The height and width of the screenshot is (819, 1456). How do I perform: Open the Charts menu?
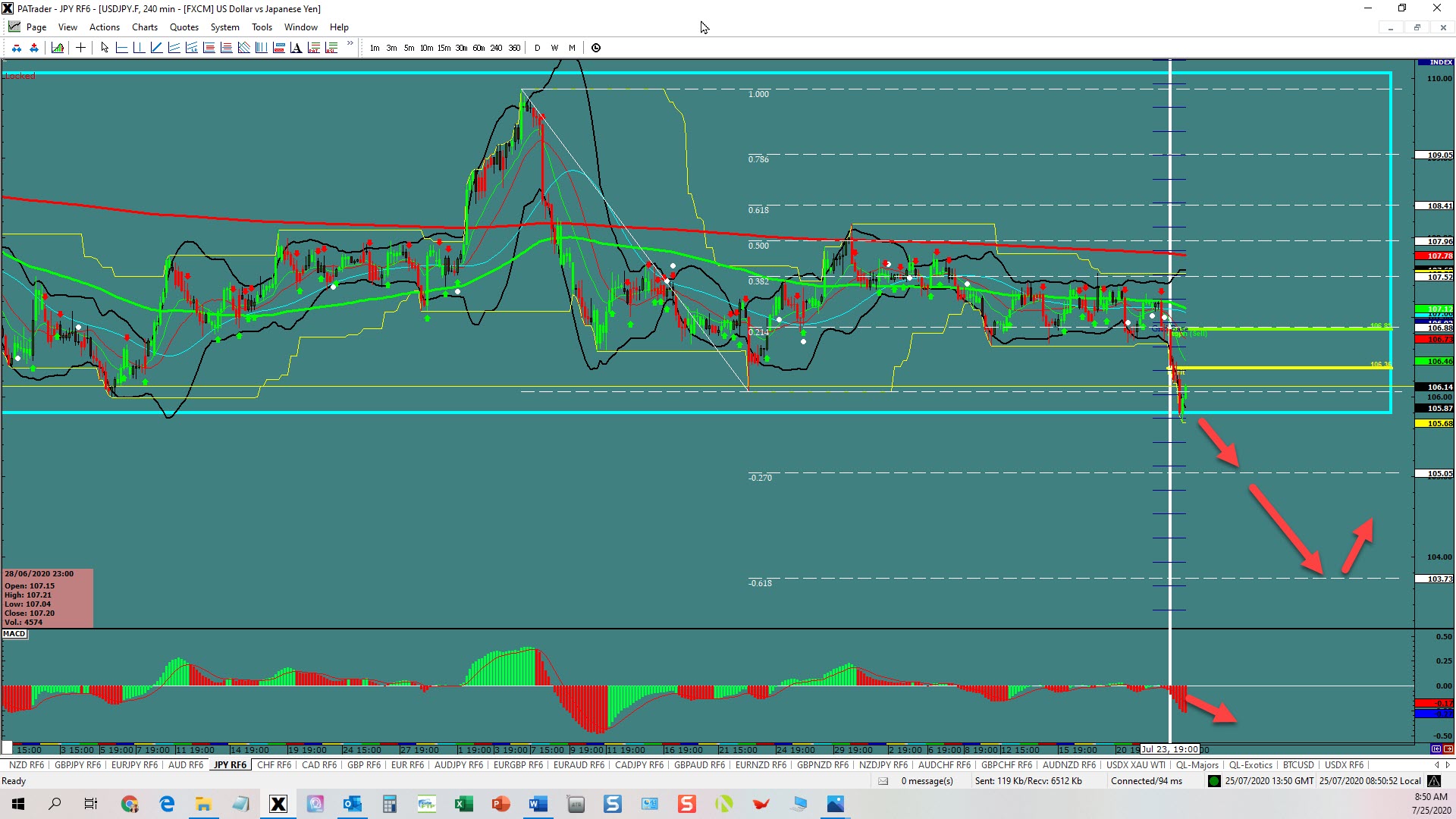click(145, 27)
